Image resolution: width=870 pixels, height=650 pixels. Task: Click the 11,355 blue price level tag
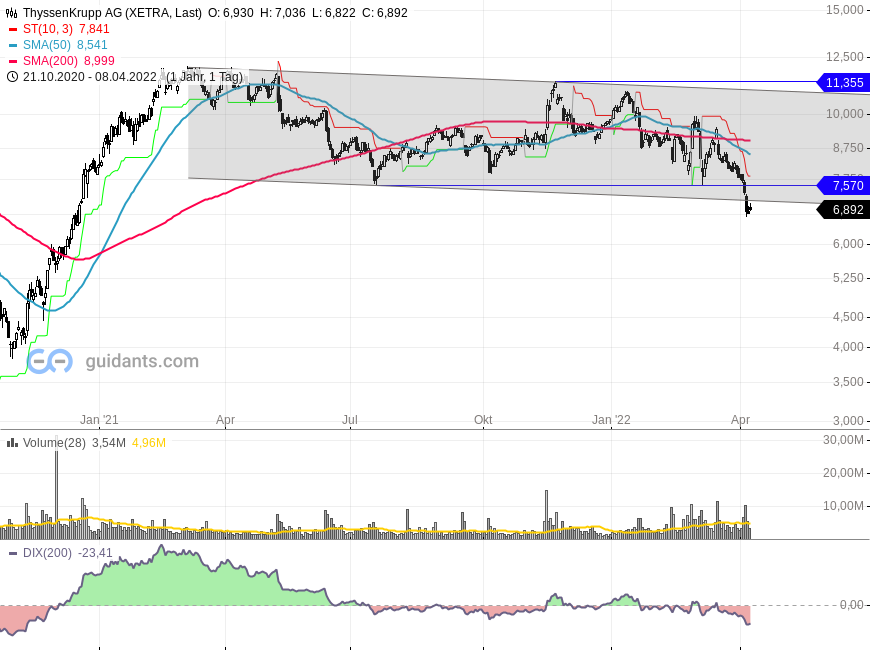click(x=843, y=83)
